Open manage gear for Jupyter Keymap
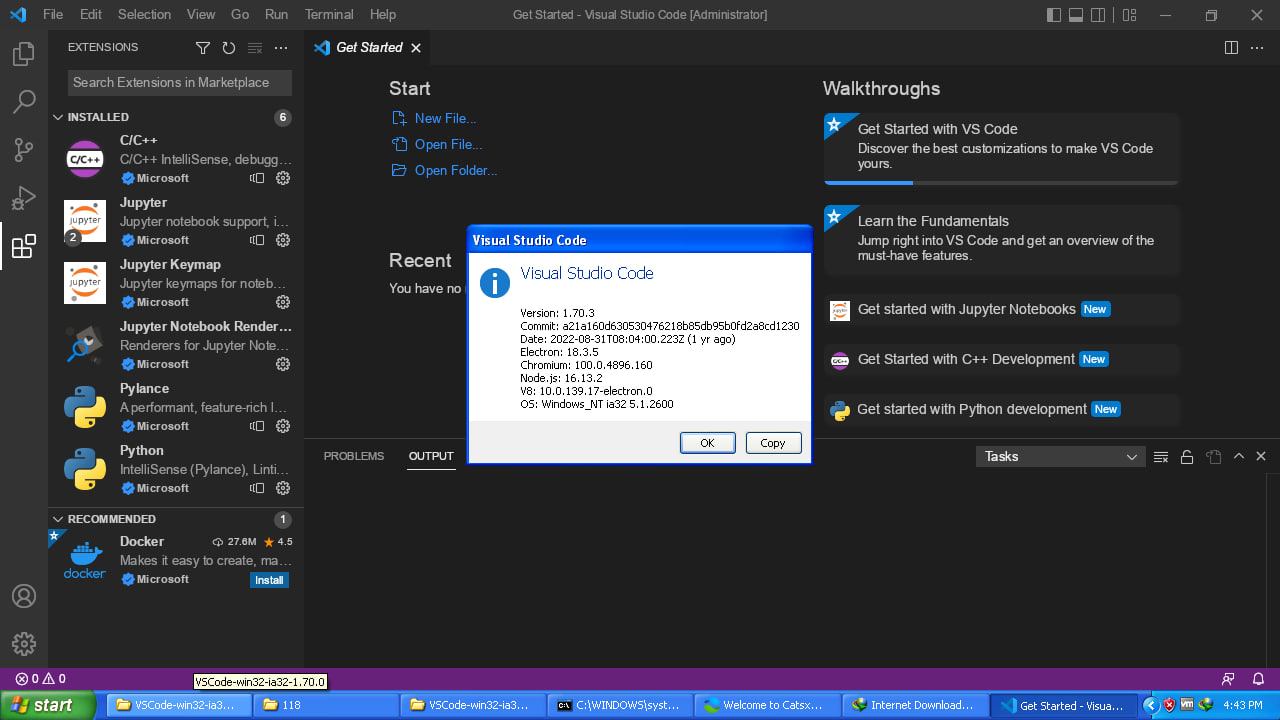This screenshot has height=720, width=1280. tap(283, 302)
